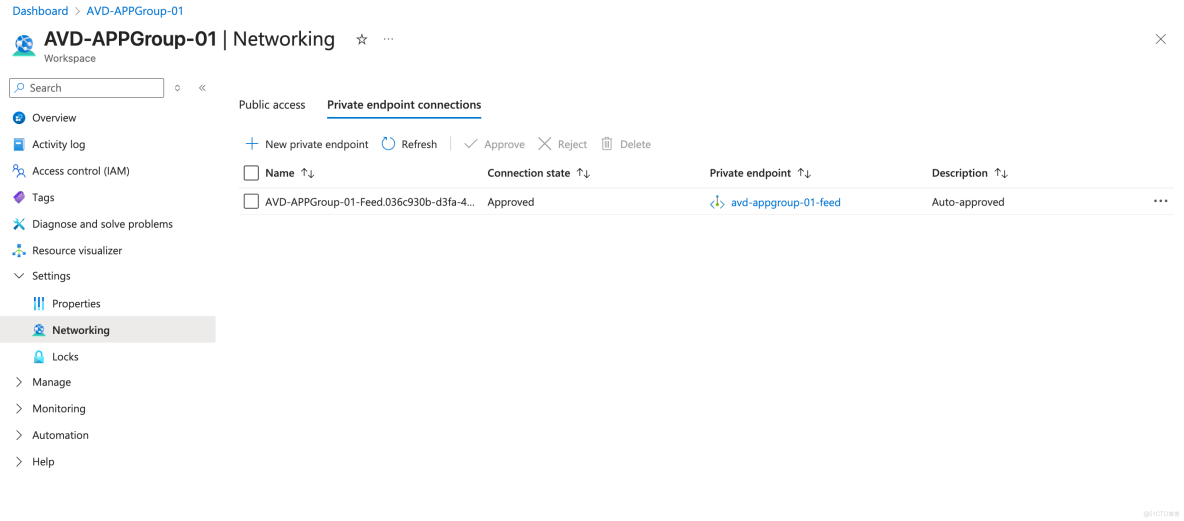Switch to Public access tab
This screenshot has width=1184, height=521.
(x=272, y=105)
